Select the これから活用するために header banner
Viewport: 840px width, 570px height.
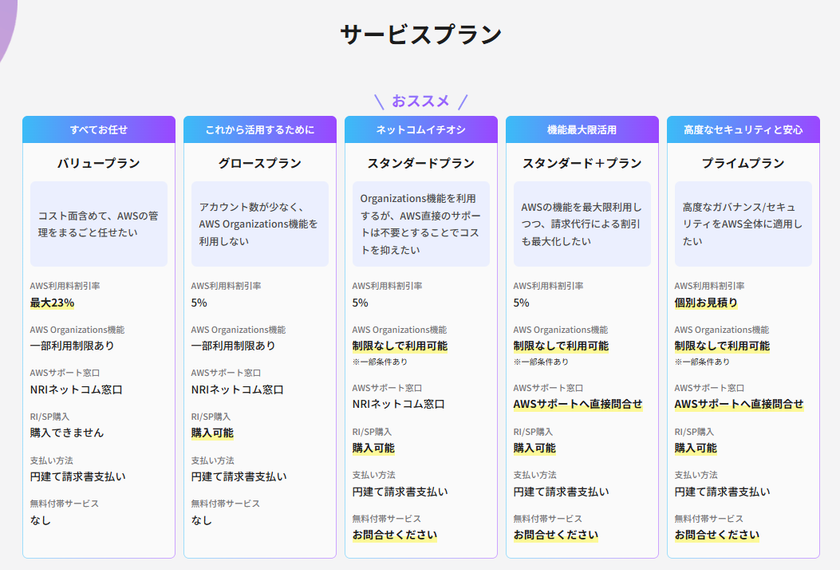click(x=259, y=130)
